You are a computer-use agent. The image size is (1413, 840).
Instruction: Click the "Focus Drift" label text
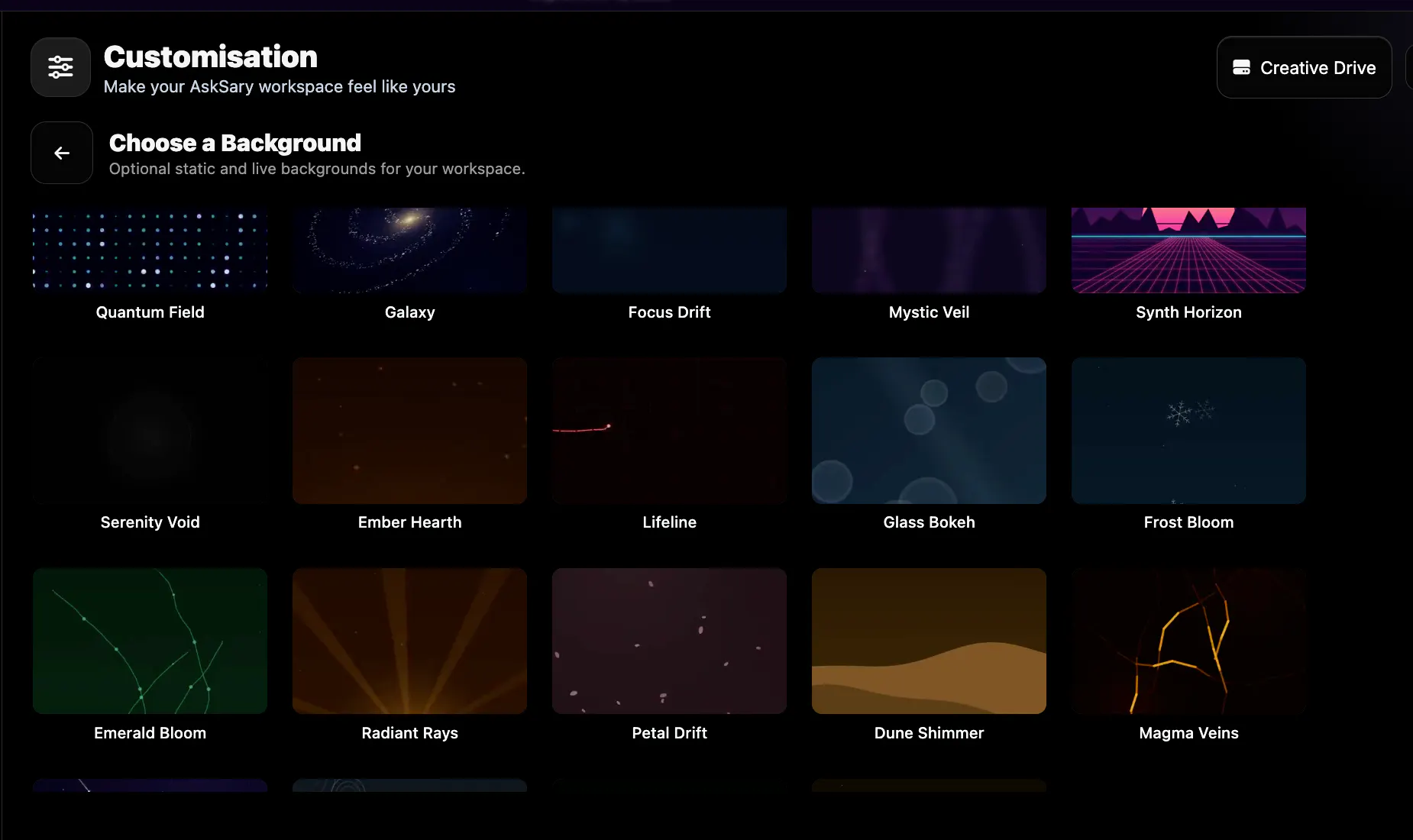[x=670, y=312]
